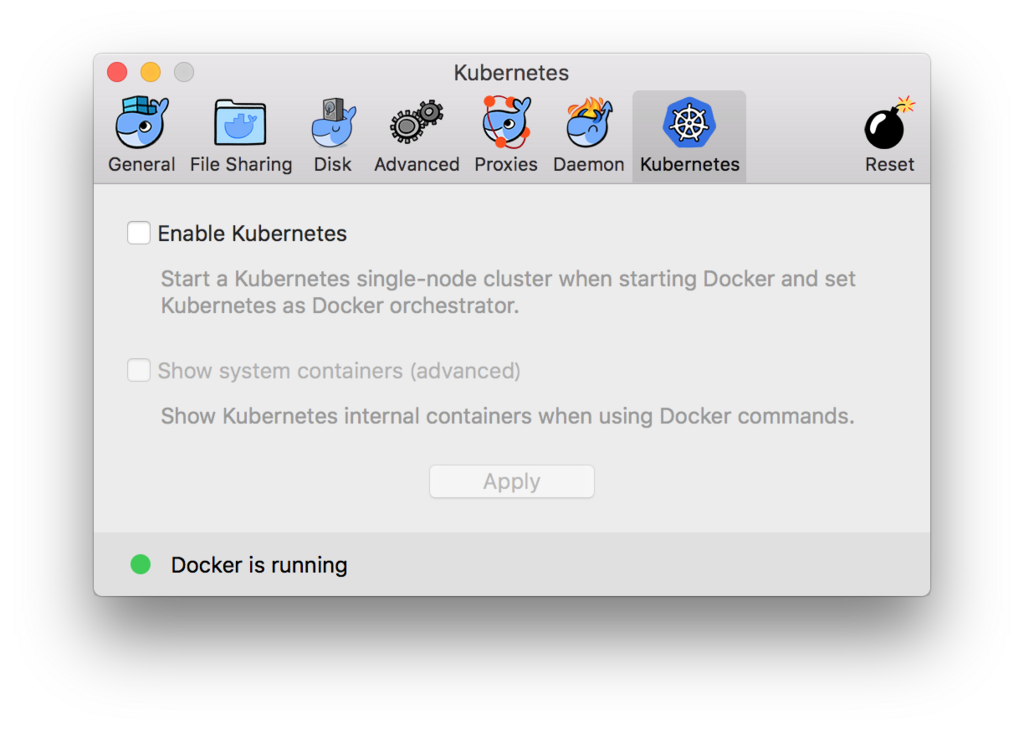1024x730 pixels.
Task: Click the Apply button
Action: coord(512,481)
